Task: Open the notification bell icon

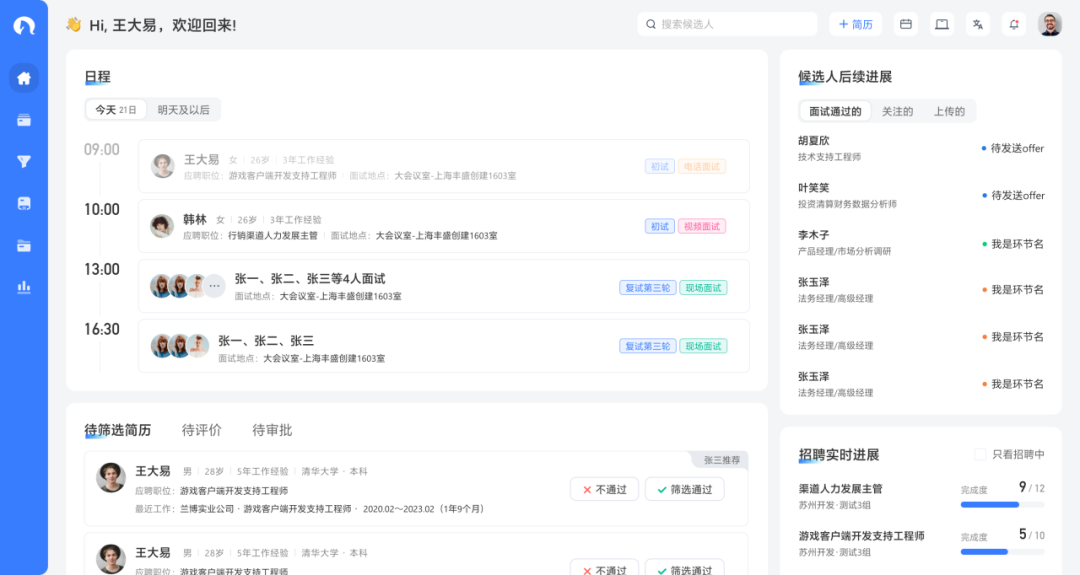Action: coord(1014,24)
